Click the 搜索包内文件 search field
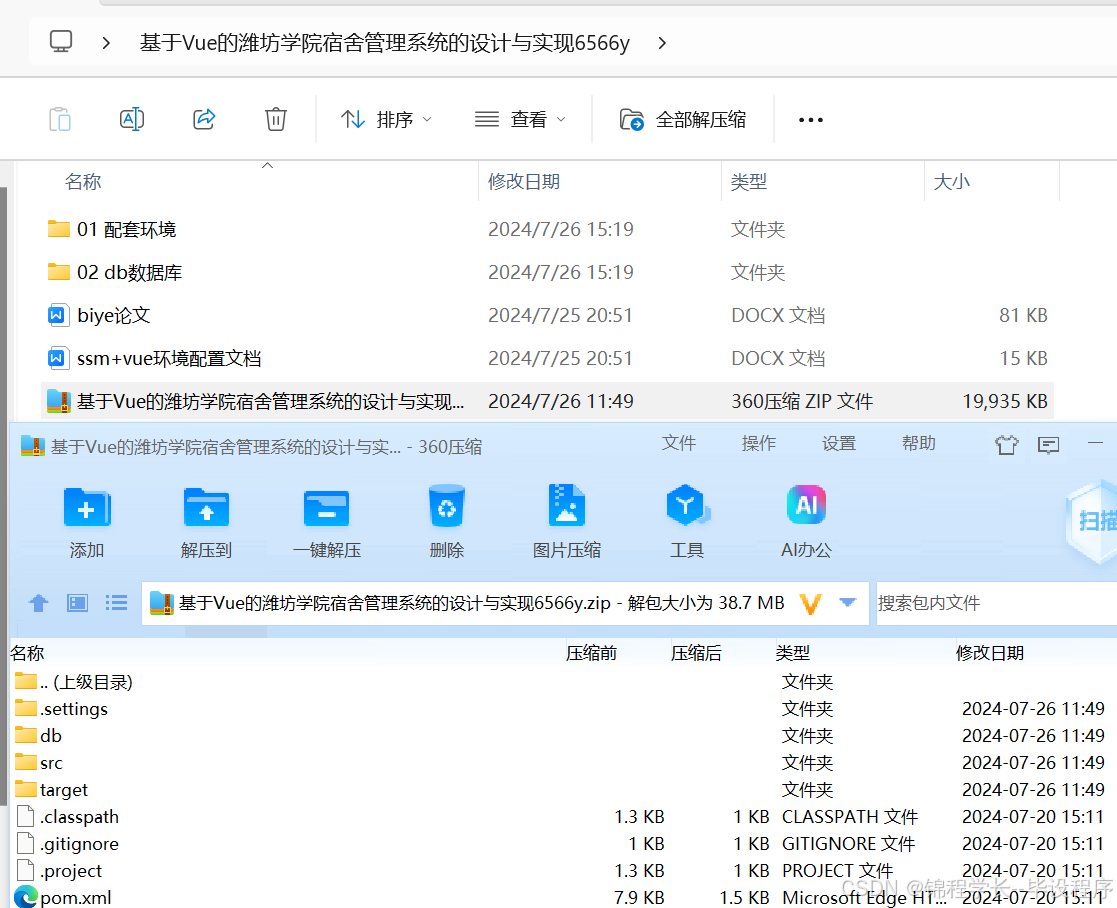The width and height of the screenshot is (1117, 908). pyautogui.click(x=996, y=603)
